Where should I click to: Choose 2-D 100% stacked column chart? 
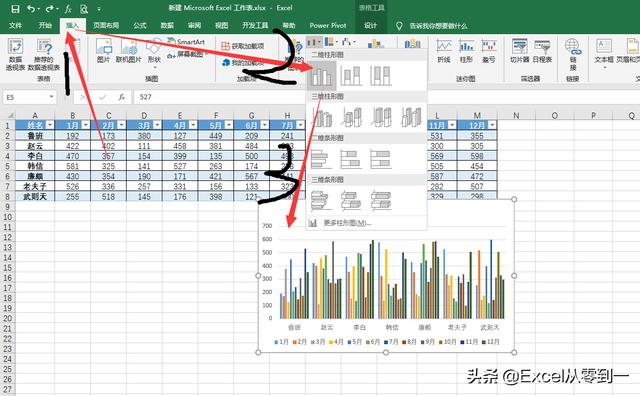click(x=381, y=76)
